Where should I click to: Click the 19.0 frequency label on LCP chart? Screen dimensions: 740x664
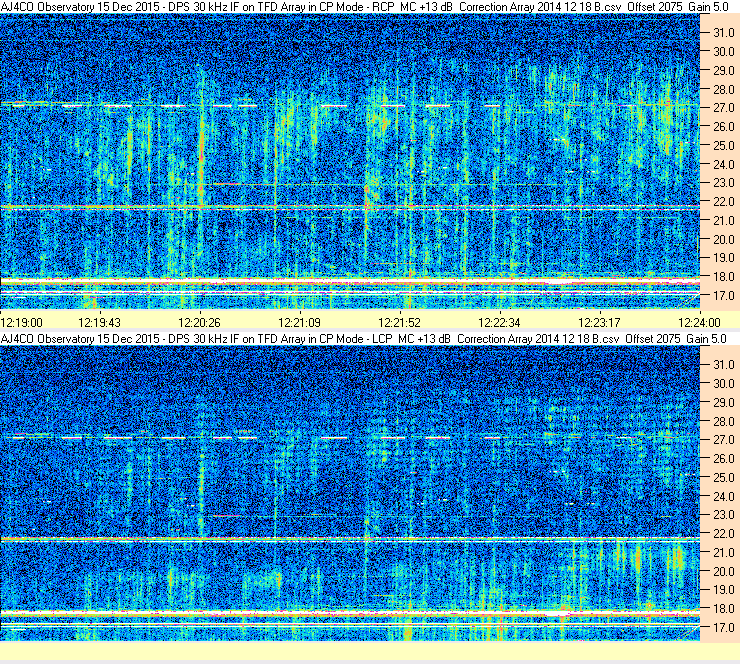click(x=723, y=590)
